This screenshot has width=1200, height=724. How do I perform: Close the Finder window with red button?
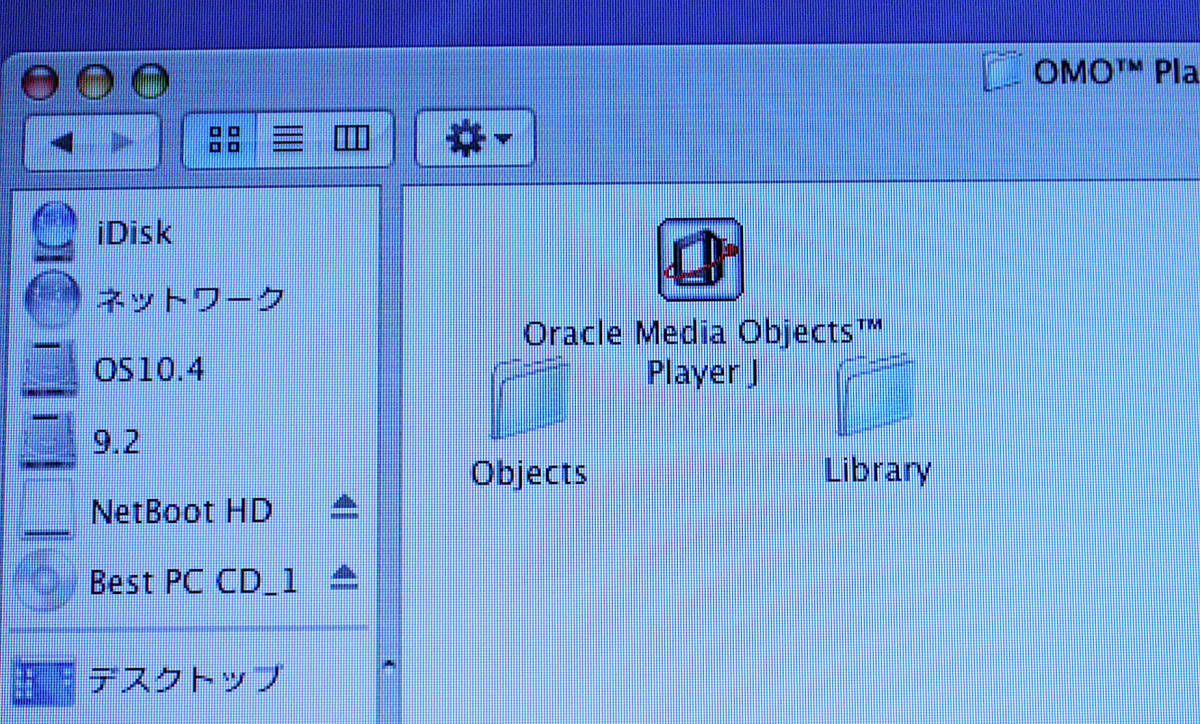coord(41,80)
